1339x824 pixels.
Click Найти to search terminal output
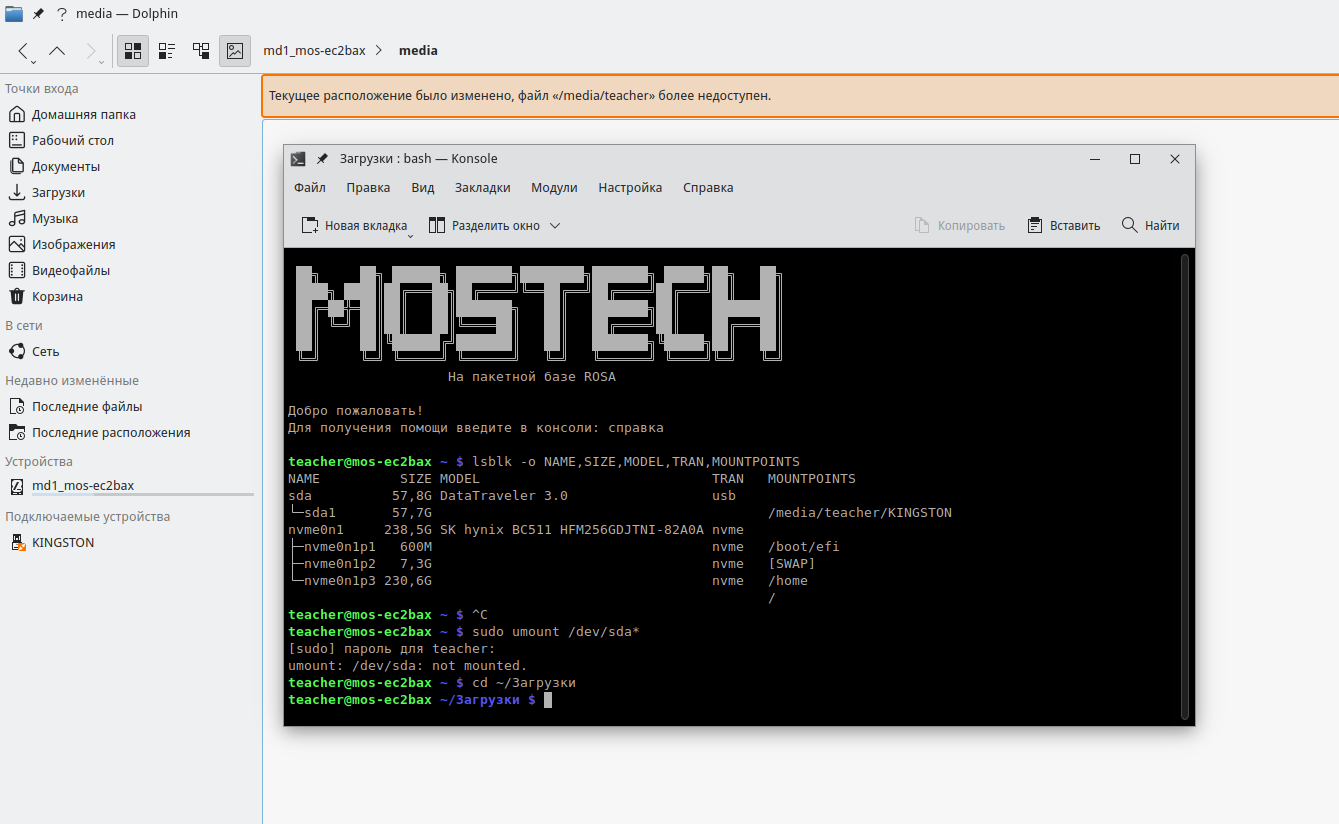click(x=1151, y=225)
